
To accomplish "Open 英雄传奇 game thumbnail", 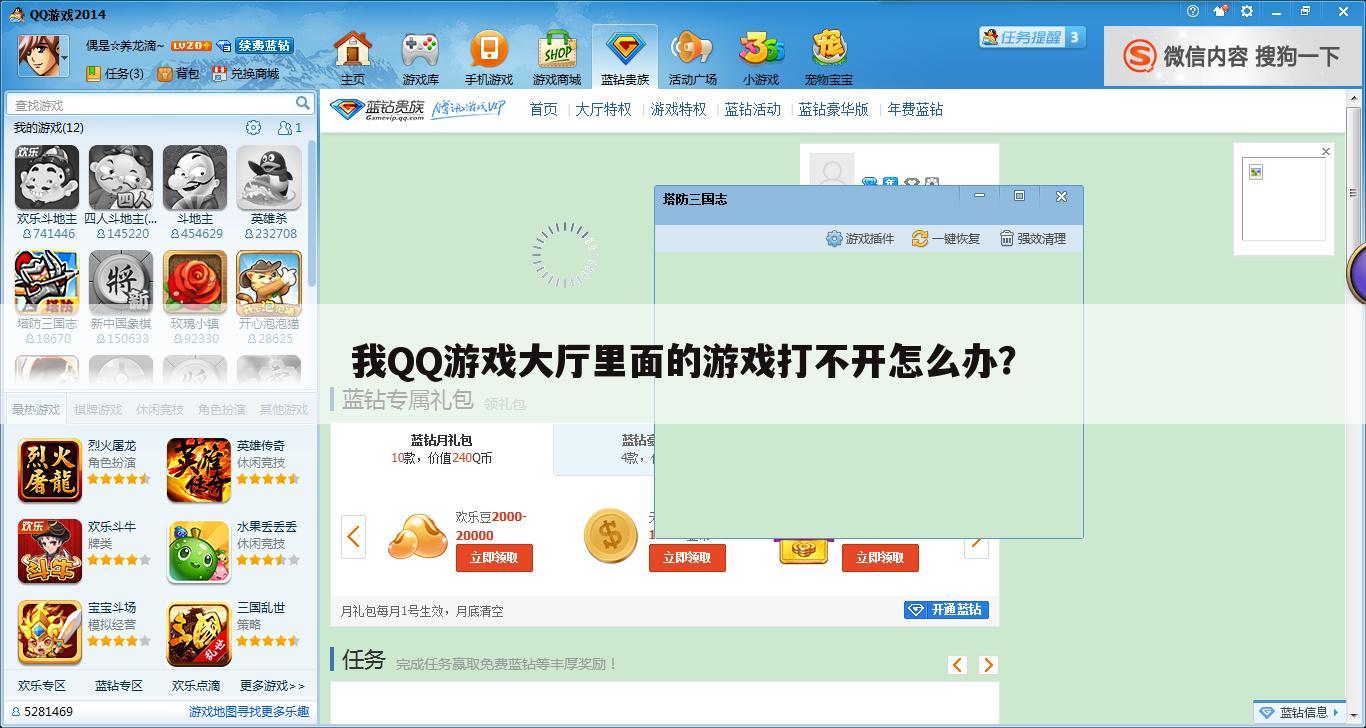I will tap(199, 470).
